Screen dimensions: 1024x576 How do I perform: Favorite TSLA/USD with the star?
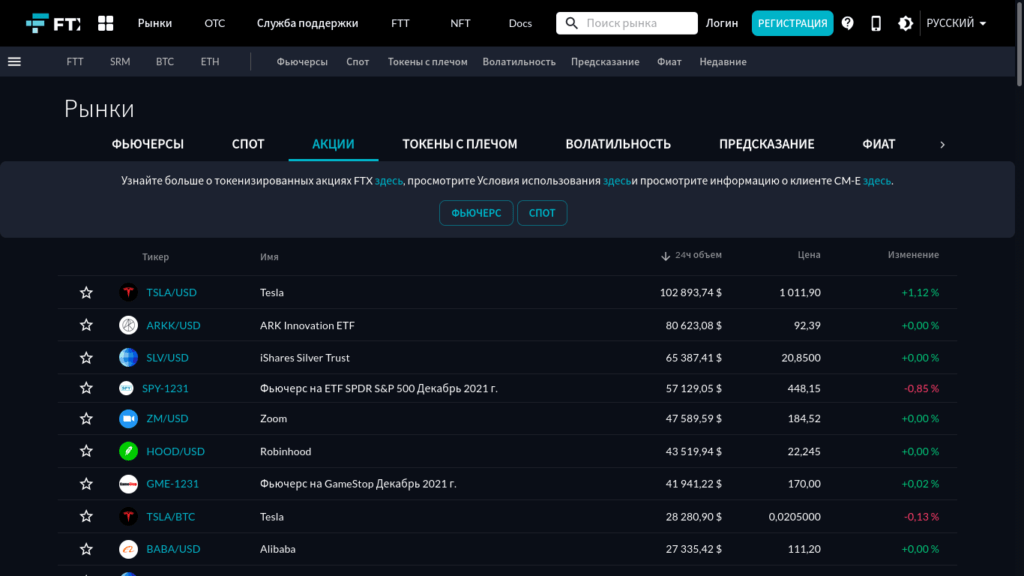(86, 293)
